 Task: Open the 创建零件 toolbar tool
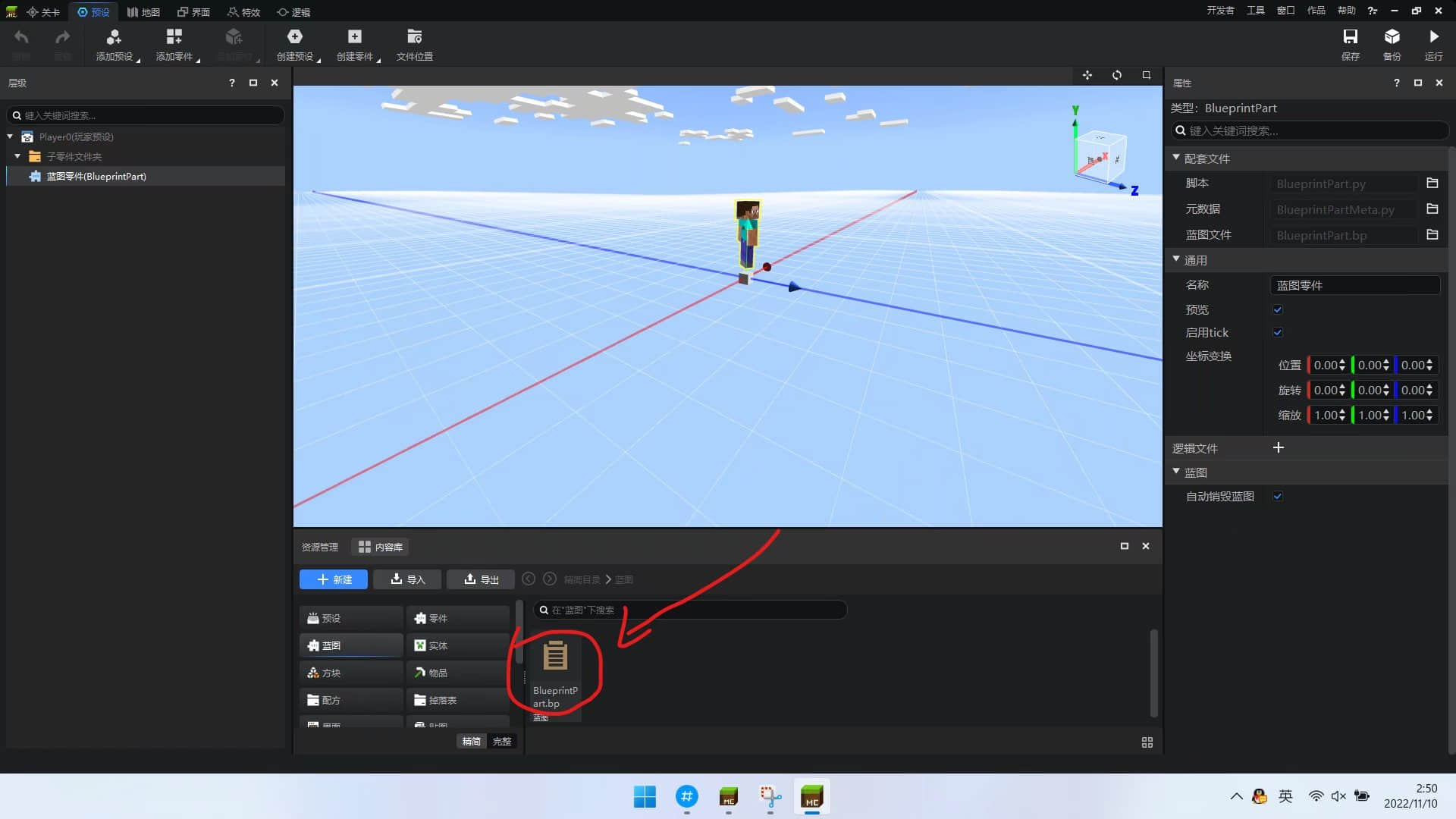(x=355, y=45)
